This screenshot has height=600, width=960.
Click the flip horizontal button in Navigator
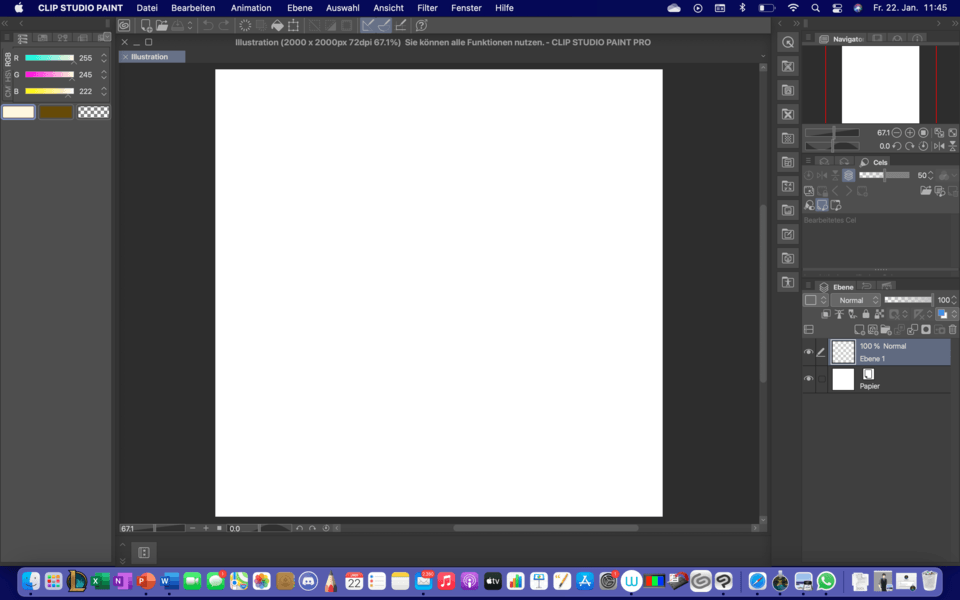(939, 146)
